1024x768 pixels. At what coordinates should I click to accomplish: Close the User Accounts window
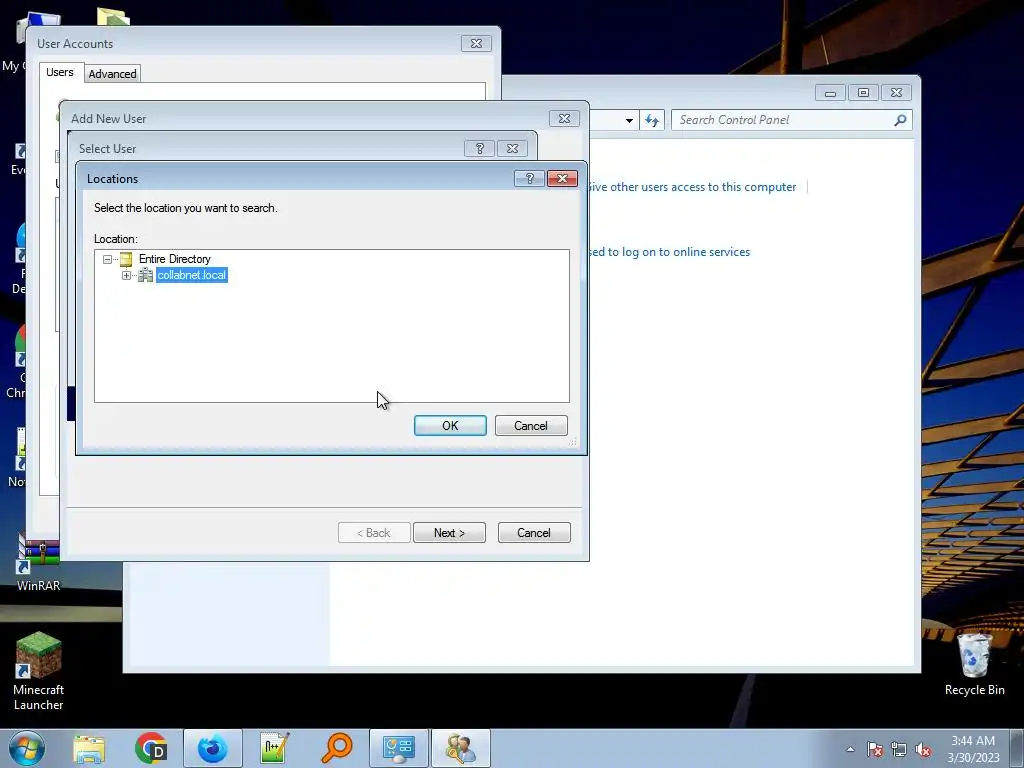point(476,44)
